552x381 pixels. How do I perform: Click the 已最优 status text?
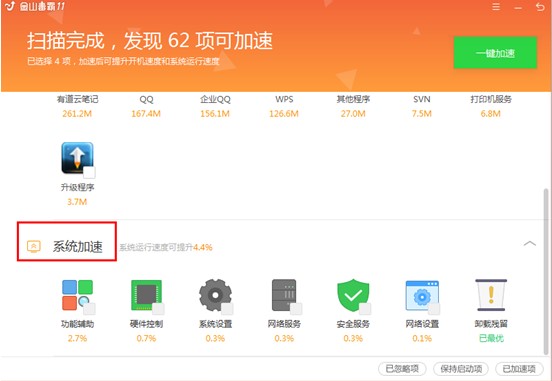(x=491, y=338)
